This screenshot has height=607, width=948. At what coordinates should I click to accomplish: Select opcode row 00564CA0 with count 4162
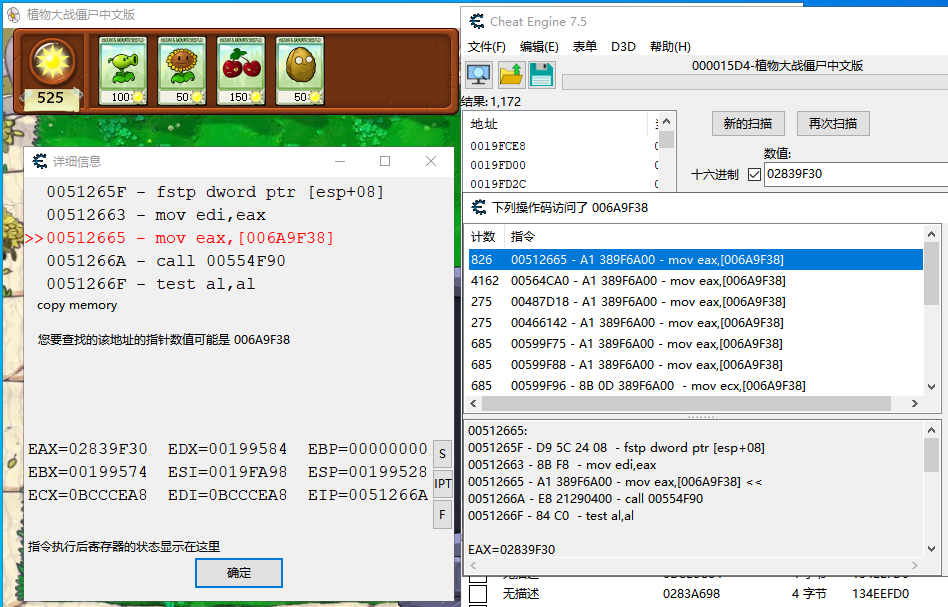click(695, 281)
